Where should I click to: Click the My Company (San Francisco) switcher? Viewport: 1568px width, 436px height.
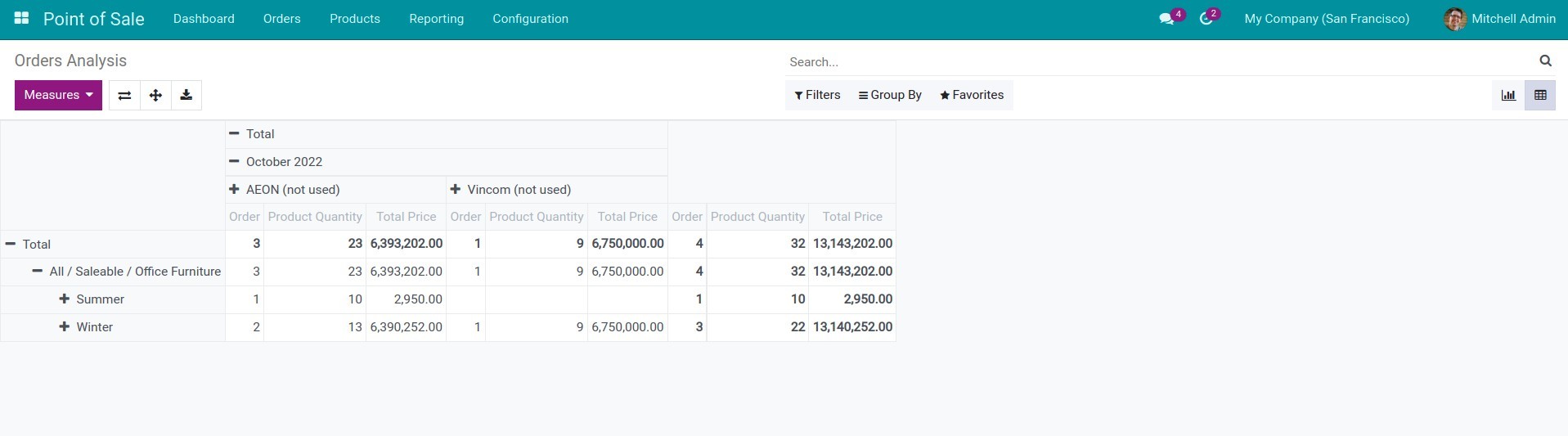tap(1326, 19)
